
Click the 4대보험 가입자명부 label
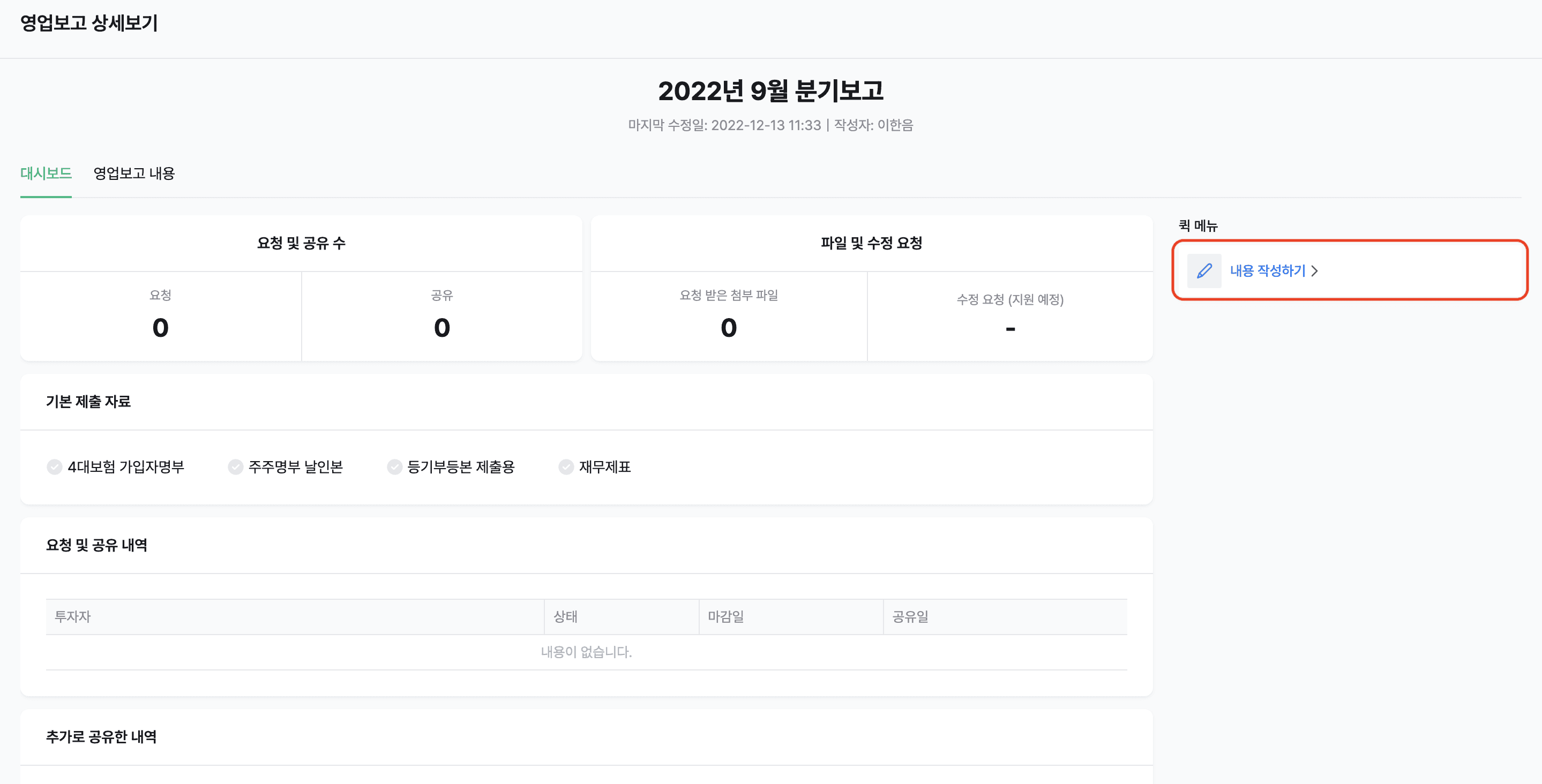pos(126,467)
